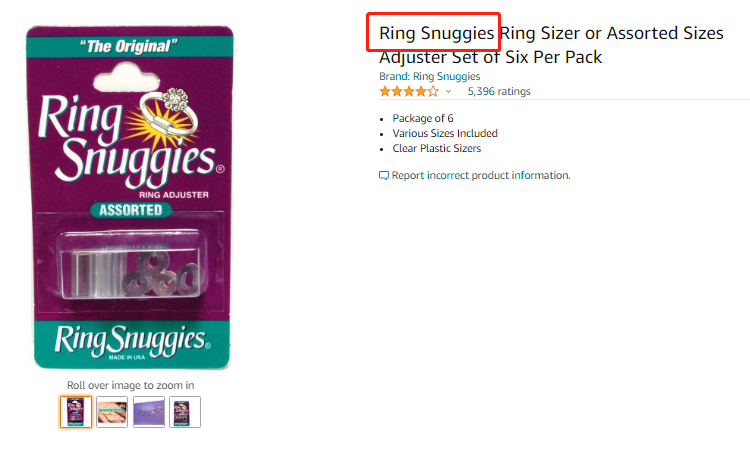Select the second thumbnail showing hands

tap(112, 412)
